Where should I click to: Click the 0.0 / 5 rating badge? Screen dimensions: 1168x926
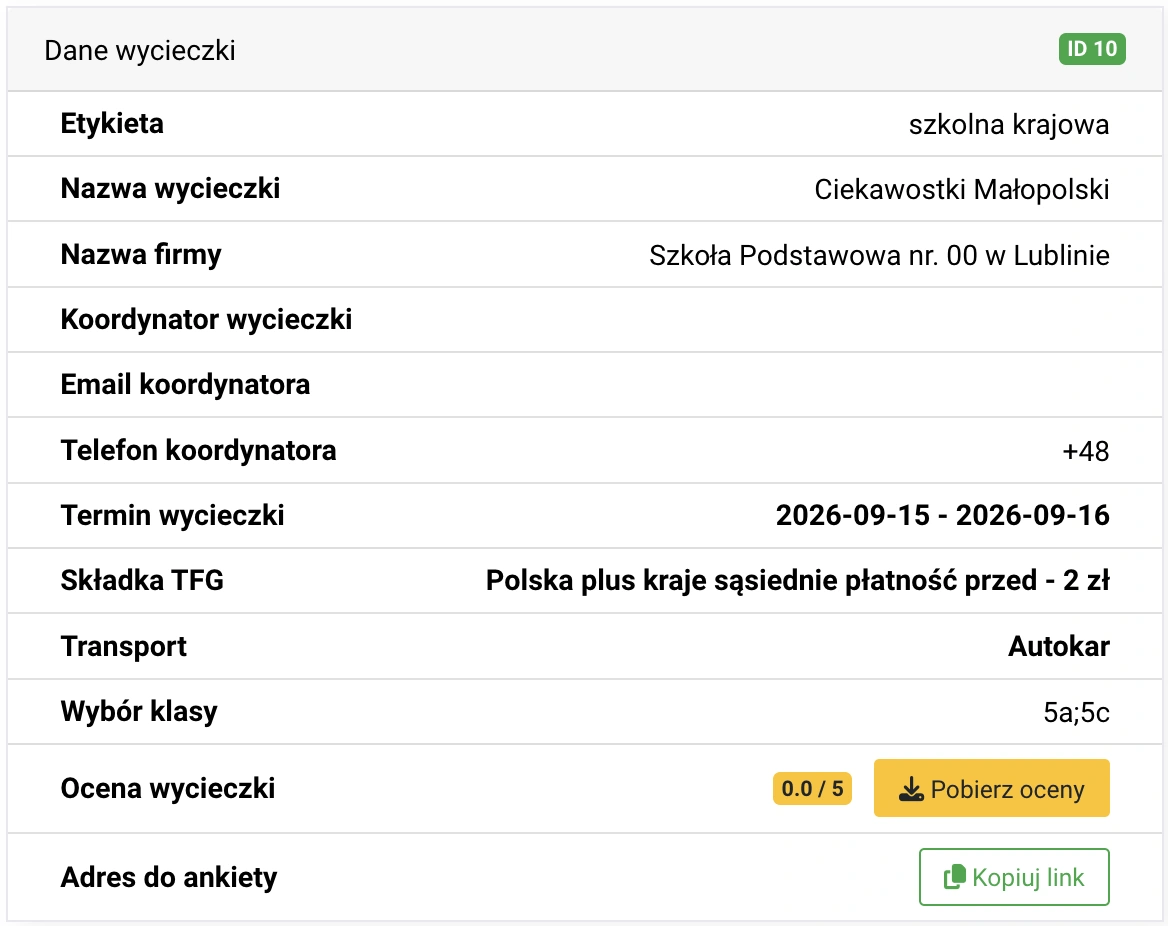[812, 788]
